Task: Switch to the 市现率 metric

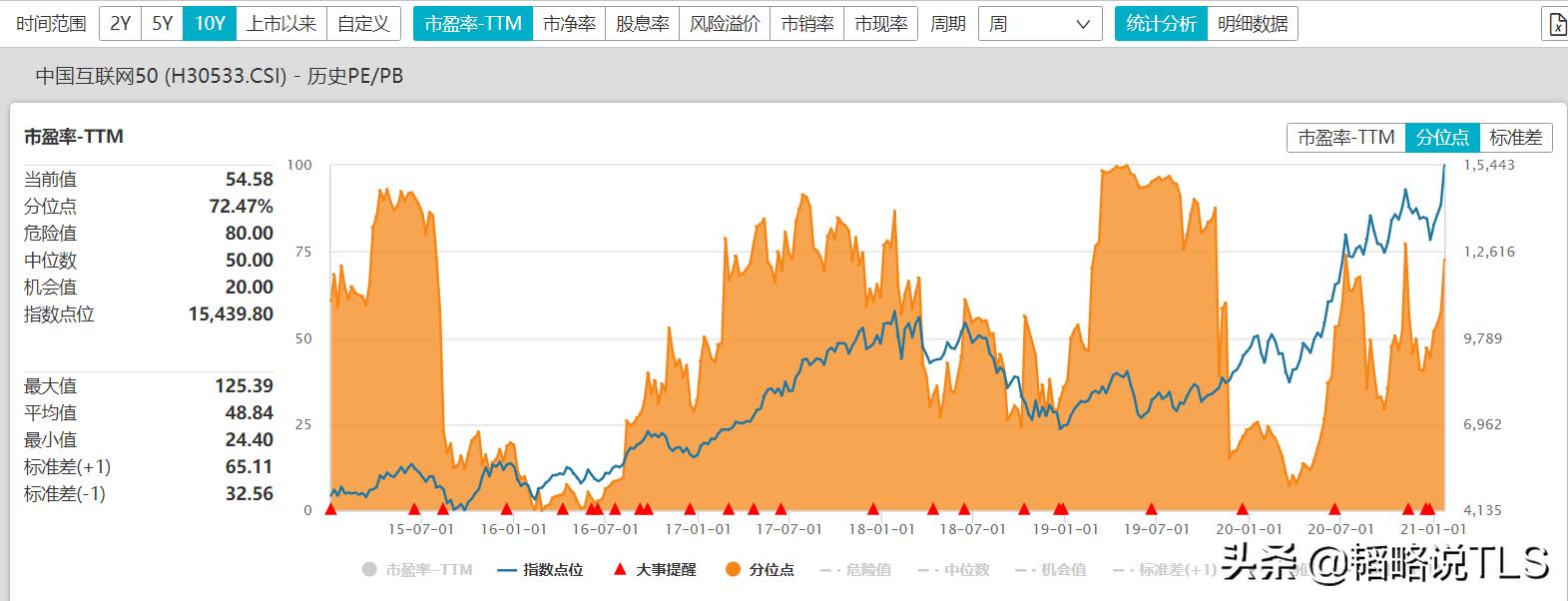Action: (880, 23)
